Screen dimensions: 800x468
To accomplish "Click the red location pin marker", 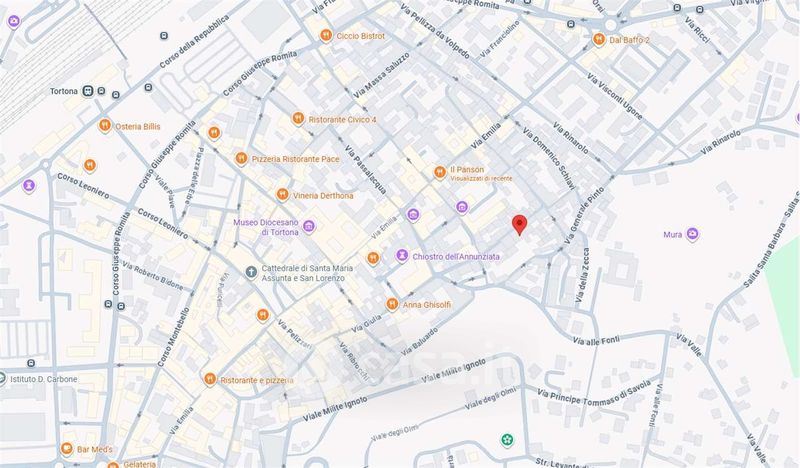I will [x=519, y=225].
